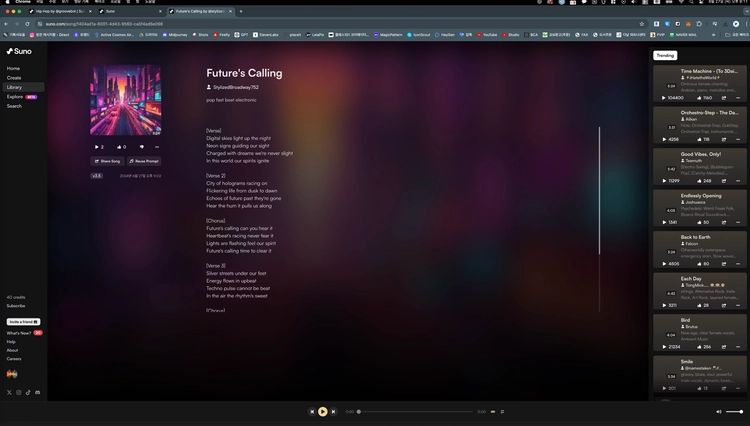
Task: Like the Time Machine song
Action: click(x=699, y=98)
